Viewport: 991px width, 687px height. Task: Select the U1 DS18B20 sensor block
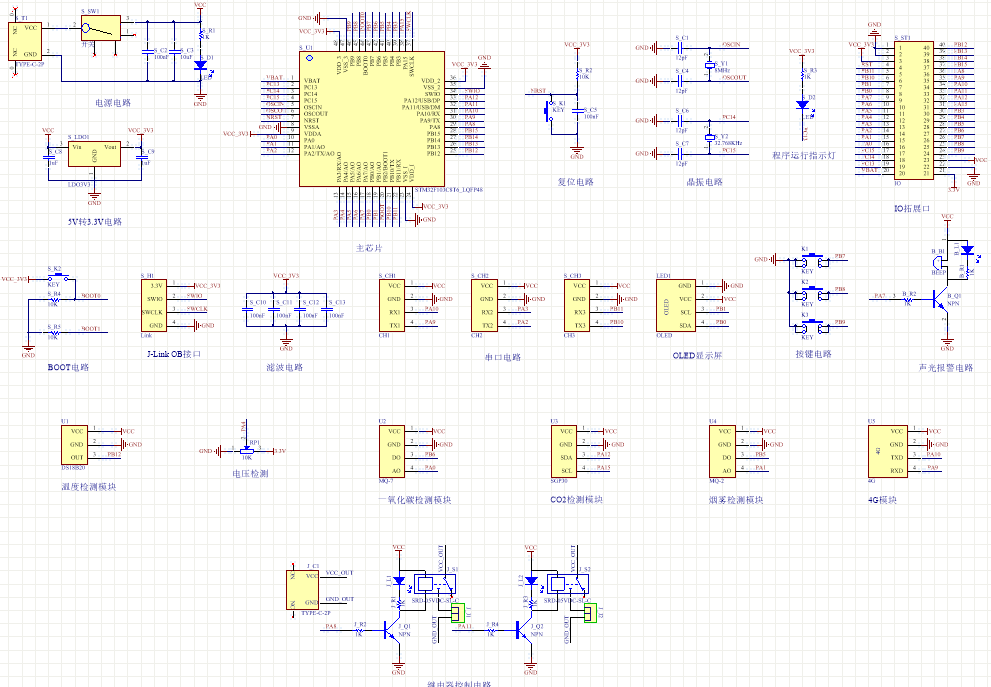tap(75, 445)
